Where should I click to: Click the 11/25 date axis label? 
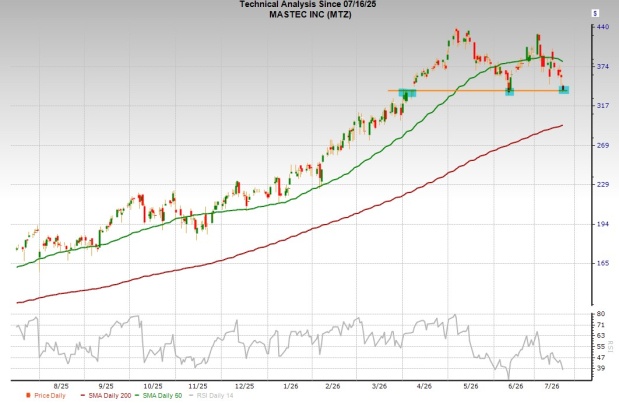198,386
